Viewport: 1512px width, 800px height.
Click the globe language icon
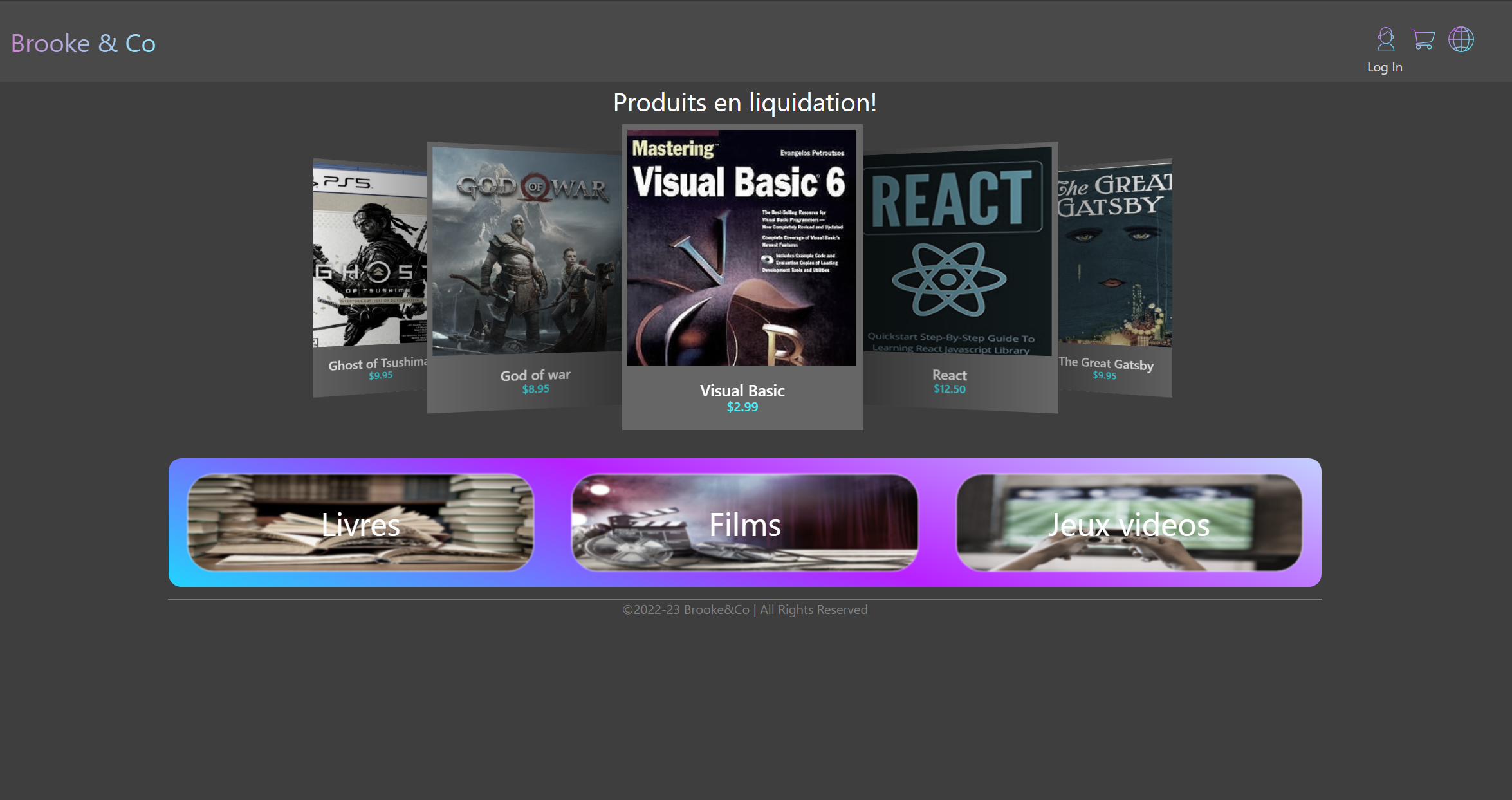(1461, 40)
